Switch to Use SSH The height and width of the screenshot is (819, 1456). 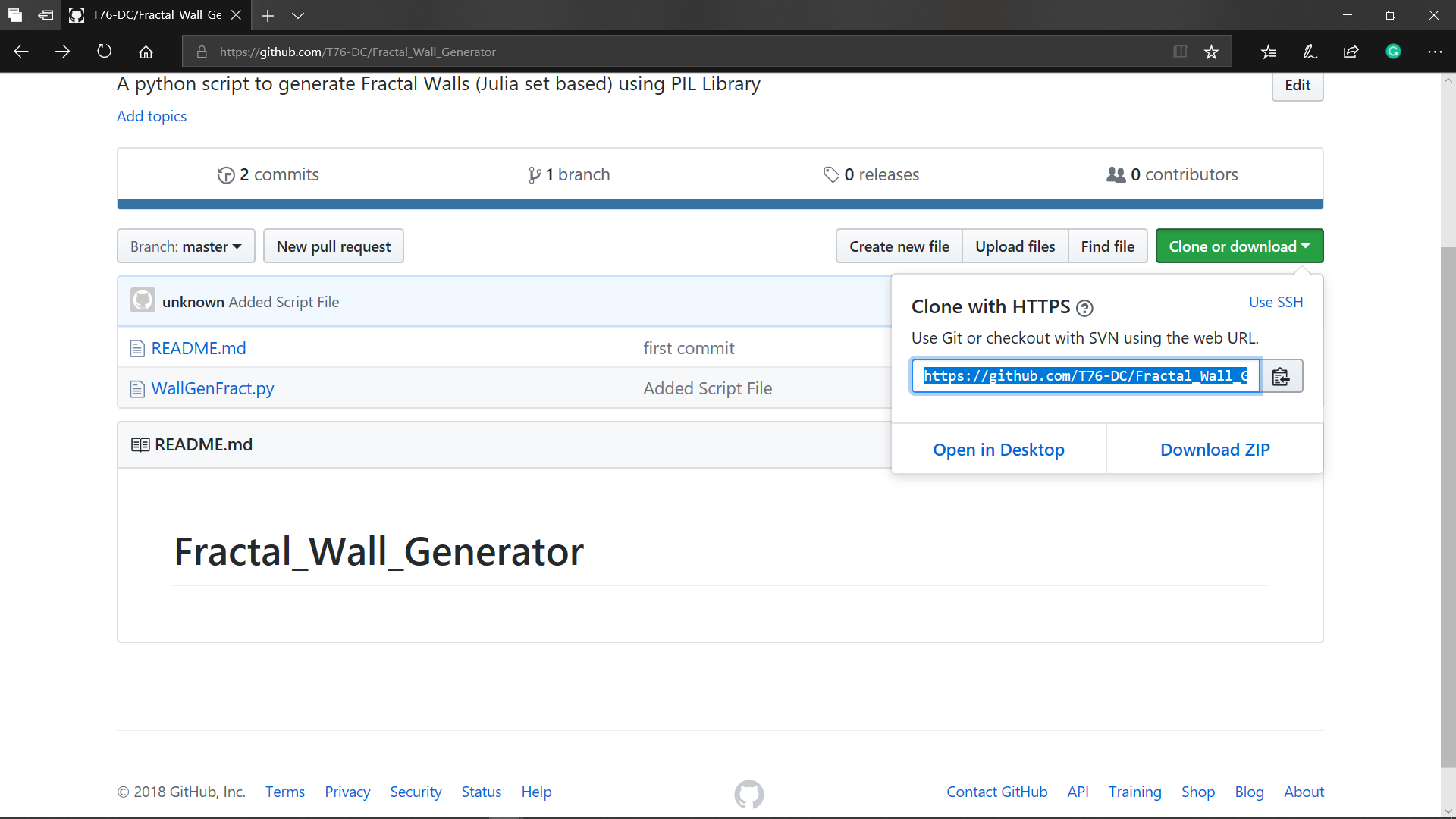click(1276, 302)
